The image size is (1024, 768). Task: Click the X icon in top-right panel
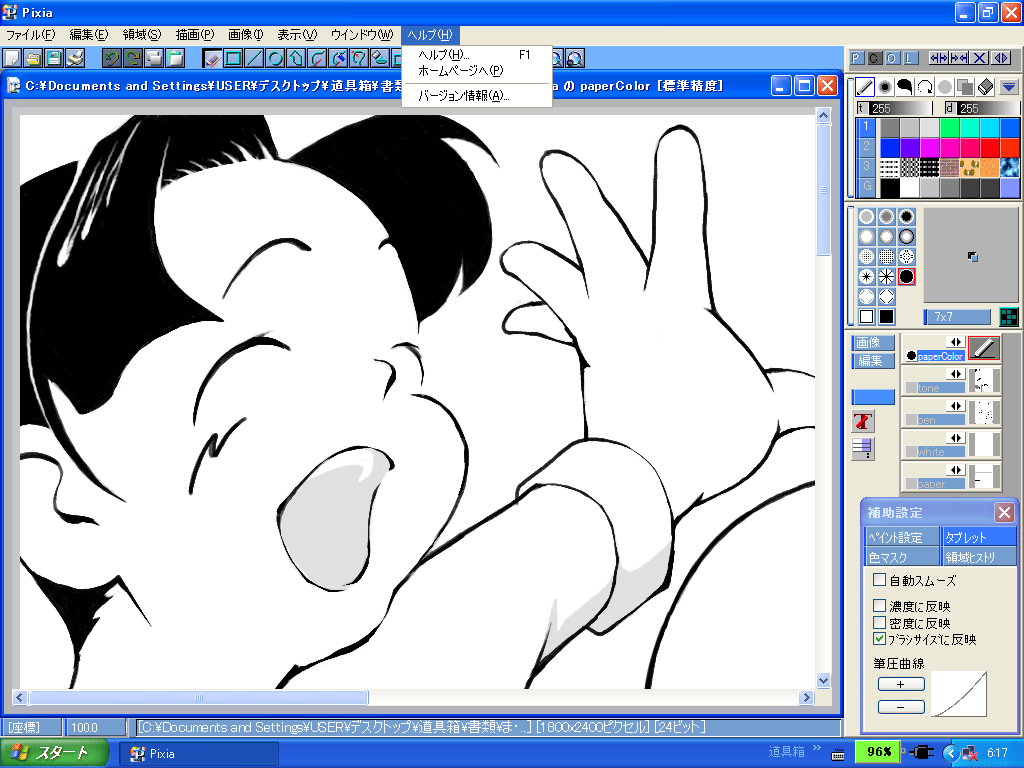980,58
